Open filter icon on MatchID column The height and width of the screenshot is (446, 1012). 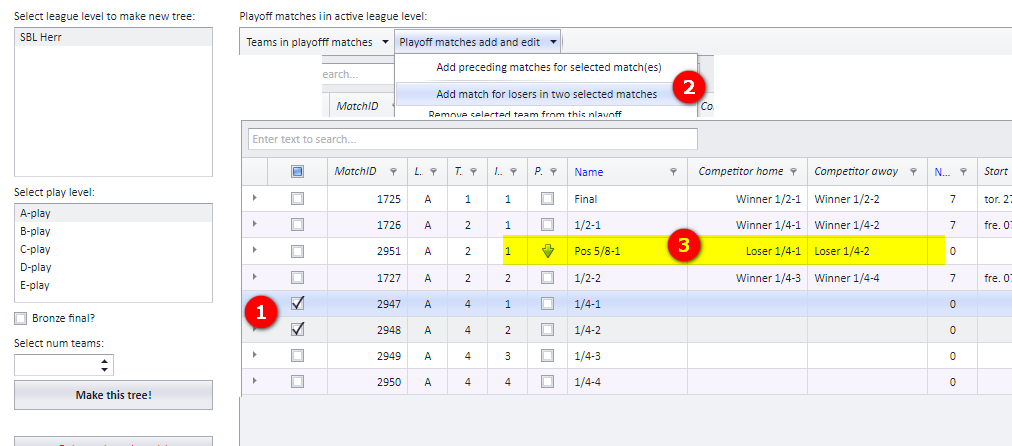[394, 172]
